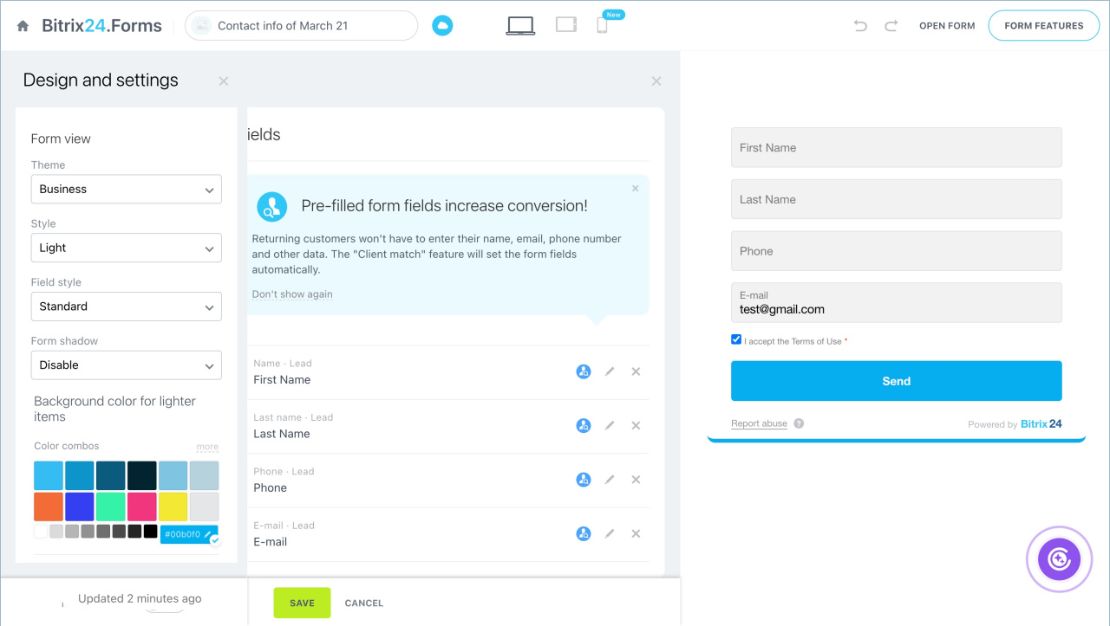Click the form name Contact info of March 21
Image resolution: width=1110 pixels, height=626 pixels.
click(302, 25)
